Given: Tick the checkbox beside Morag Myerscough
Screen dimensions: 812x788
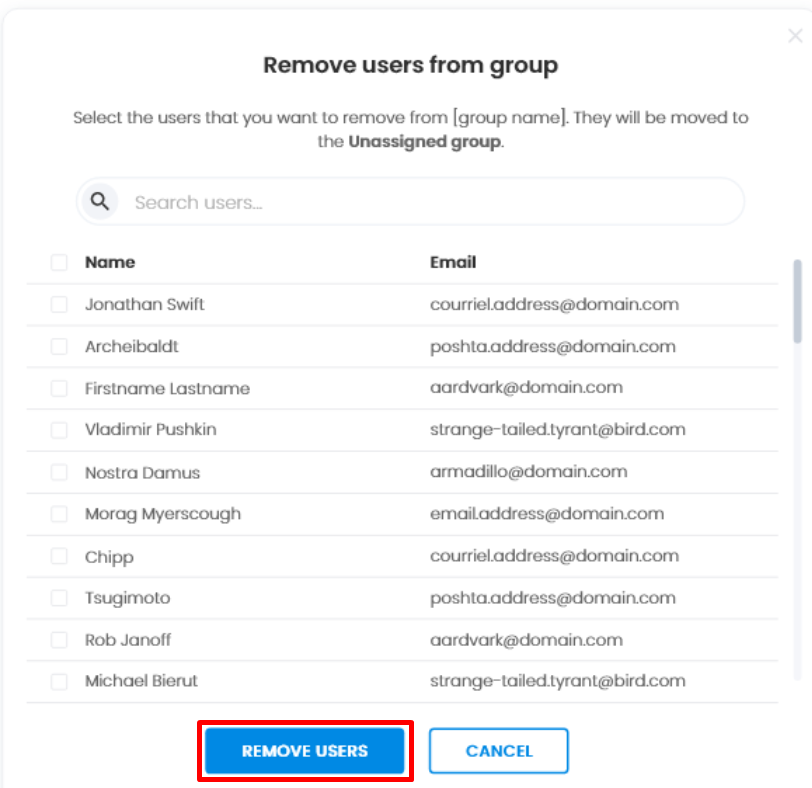Looking at the screenshot, I should coord(58,514).
